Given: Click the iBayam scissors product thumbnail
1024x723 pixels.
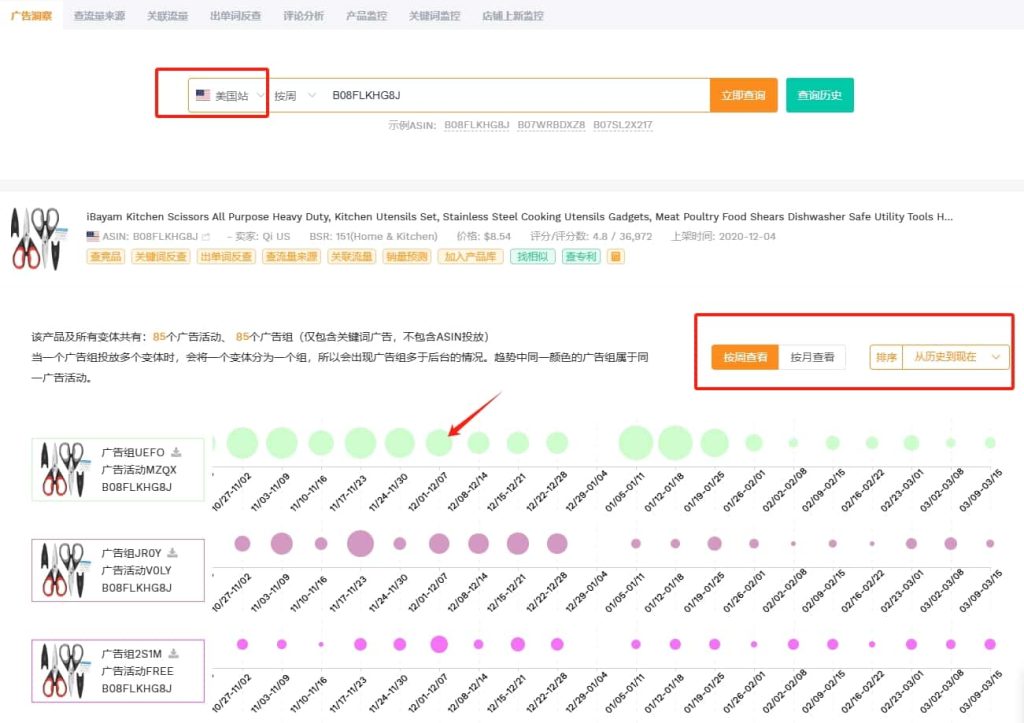Looking at the screenshot, I should tap(36, 238).
